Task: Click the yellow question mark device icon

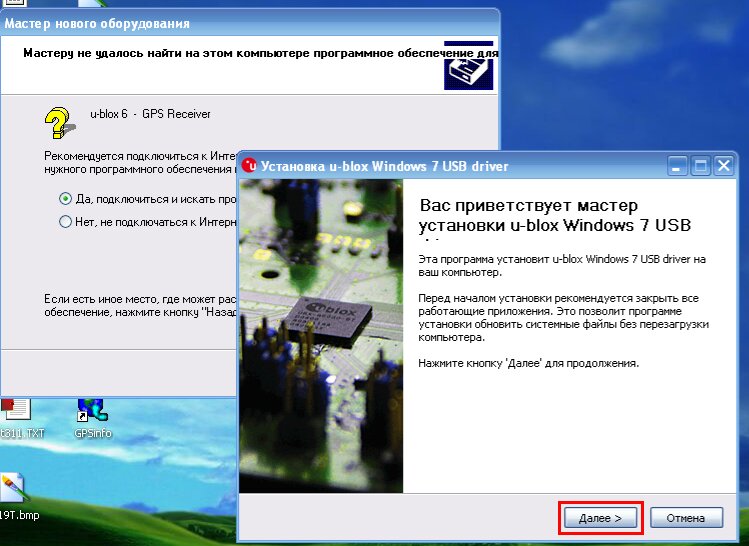Action: [59, 123]
